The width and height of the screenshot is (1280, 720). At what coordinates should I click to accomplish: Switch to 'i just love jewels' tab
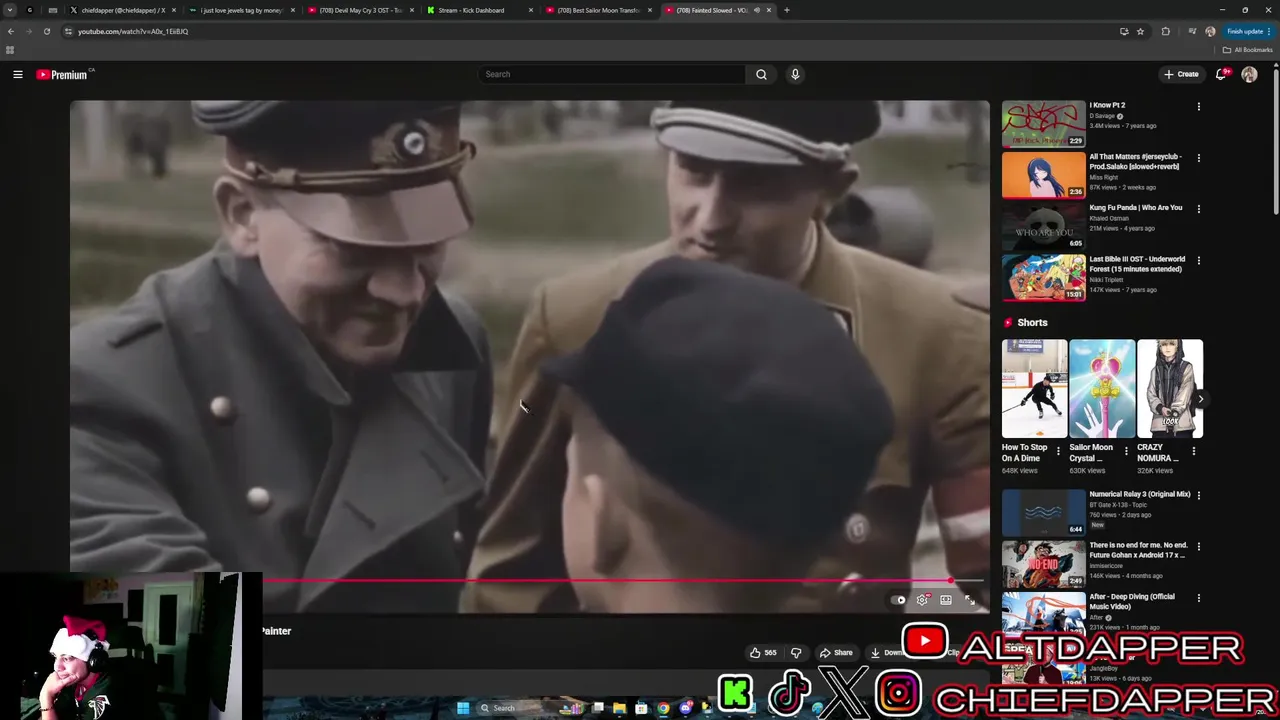[x=240, y=10]
